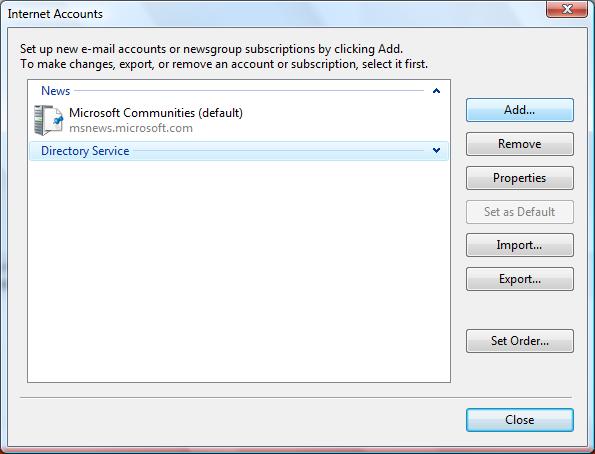This screenshot has width=595, height=454.
Task: Click the empty area of the accounts list
Action: [239, 271]
